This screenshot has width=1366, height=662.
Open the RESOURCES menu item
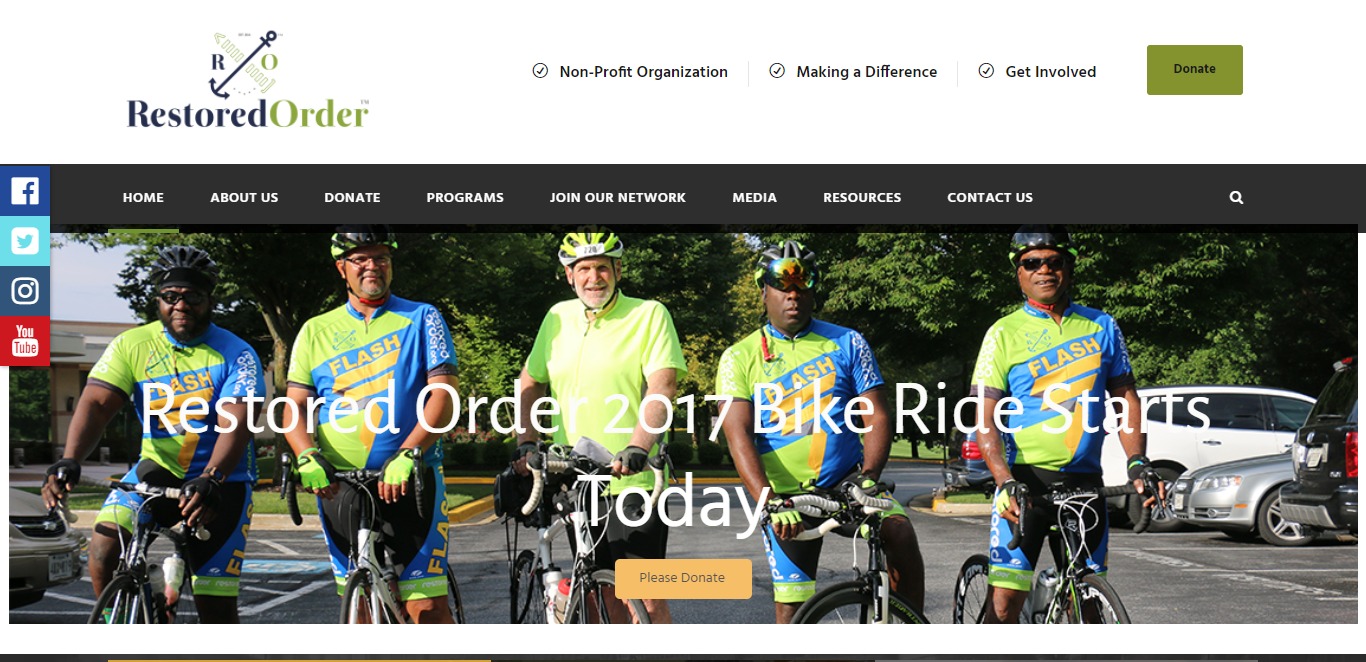pyautogui.click(x=862, y=198)
